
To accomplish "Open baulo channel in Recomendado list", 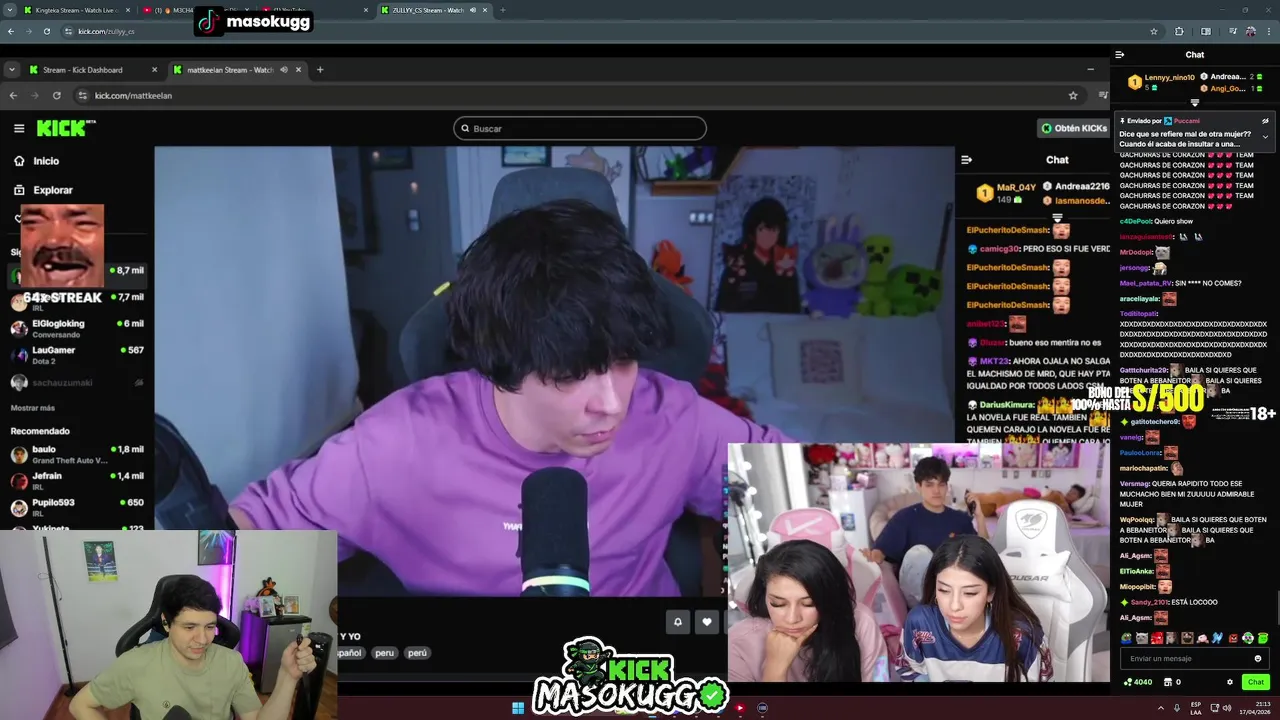I will click(77, 454).
